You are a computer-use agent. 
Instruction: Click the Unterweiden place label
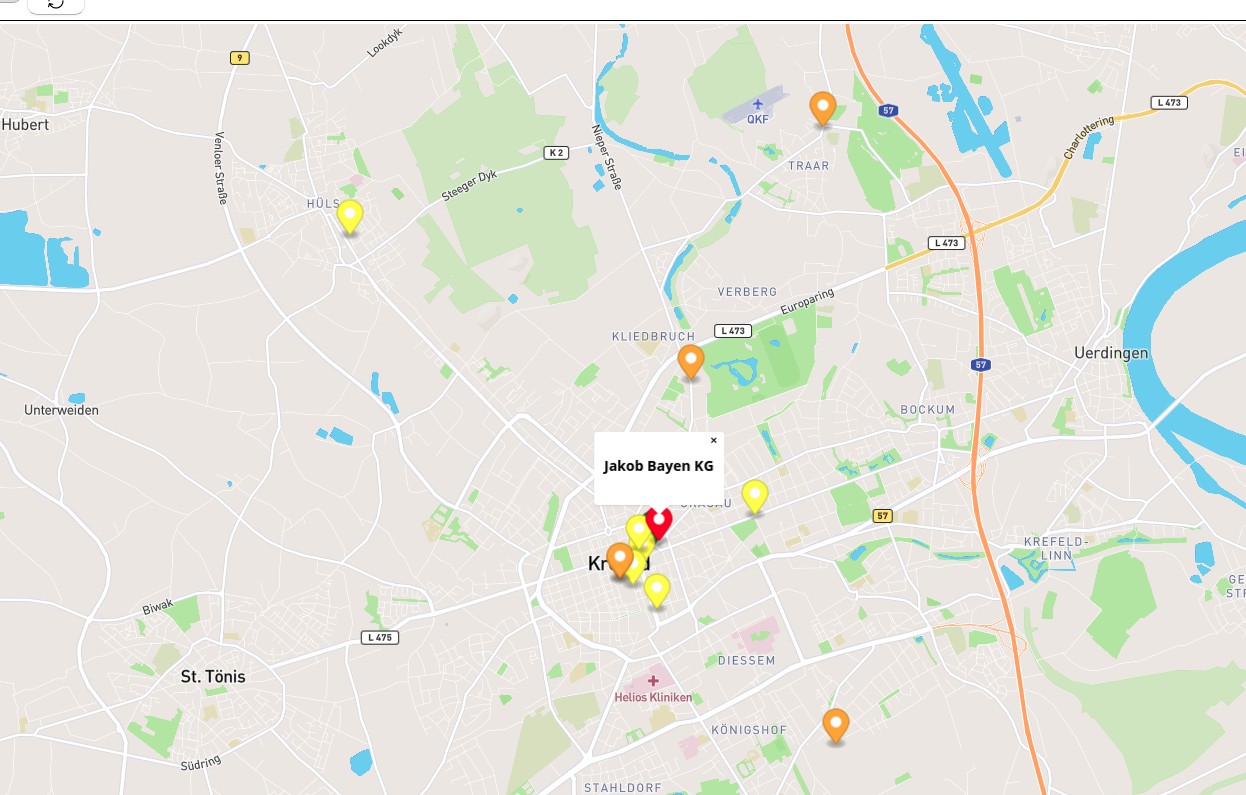62,410
